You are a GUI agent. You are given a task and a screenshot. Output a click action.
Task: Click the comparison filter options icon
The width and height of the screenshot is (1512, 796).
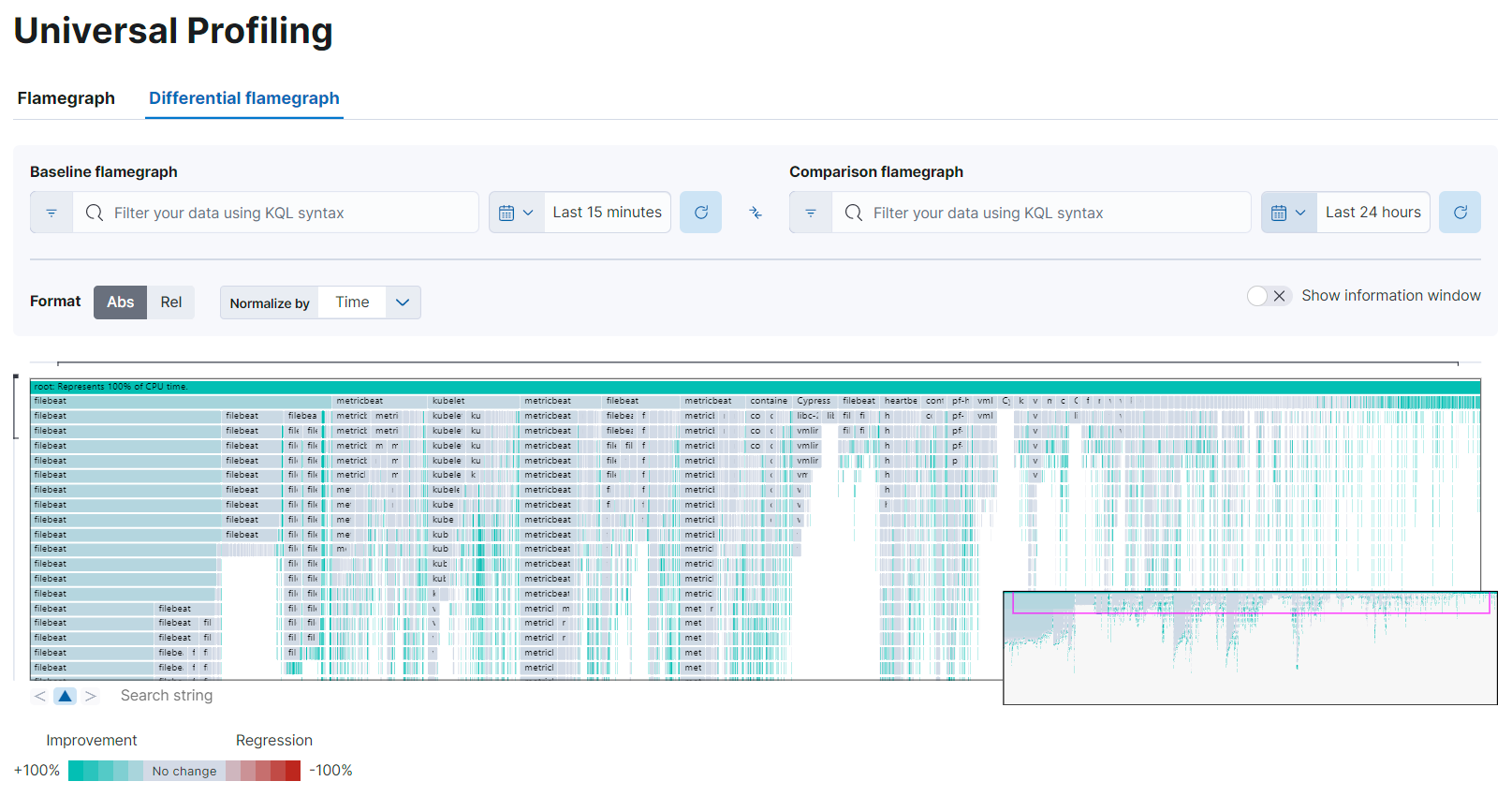pyautogui.click(x=811, y=213)
